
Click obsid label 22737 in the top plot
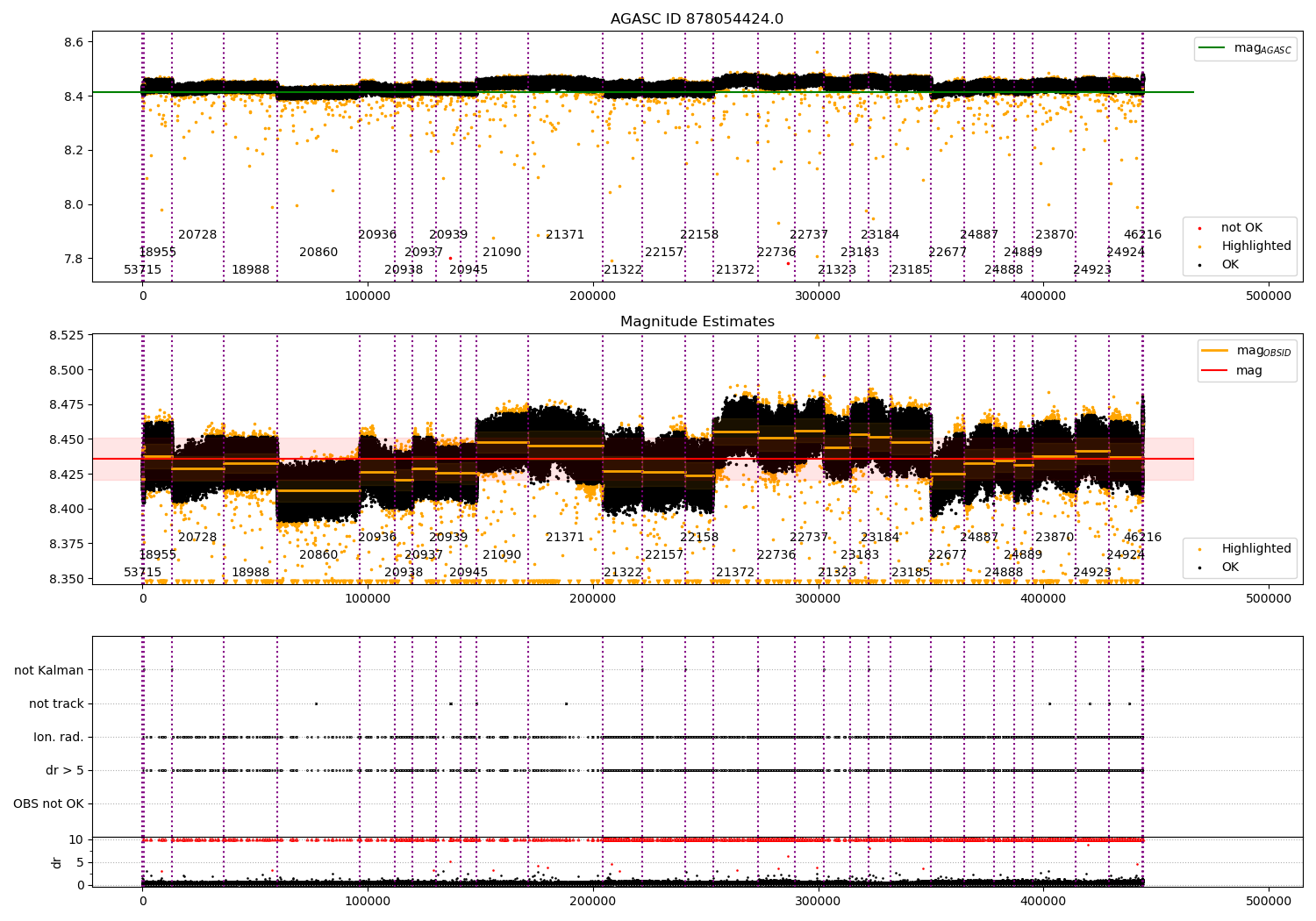(x=809, y=234)
